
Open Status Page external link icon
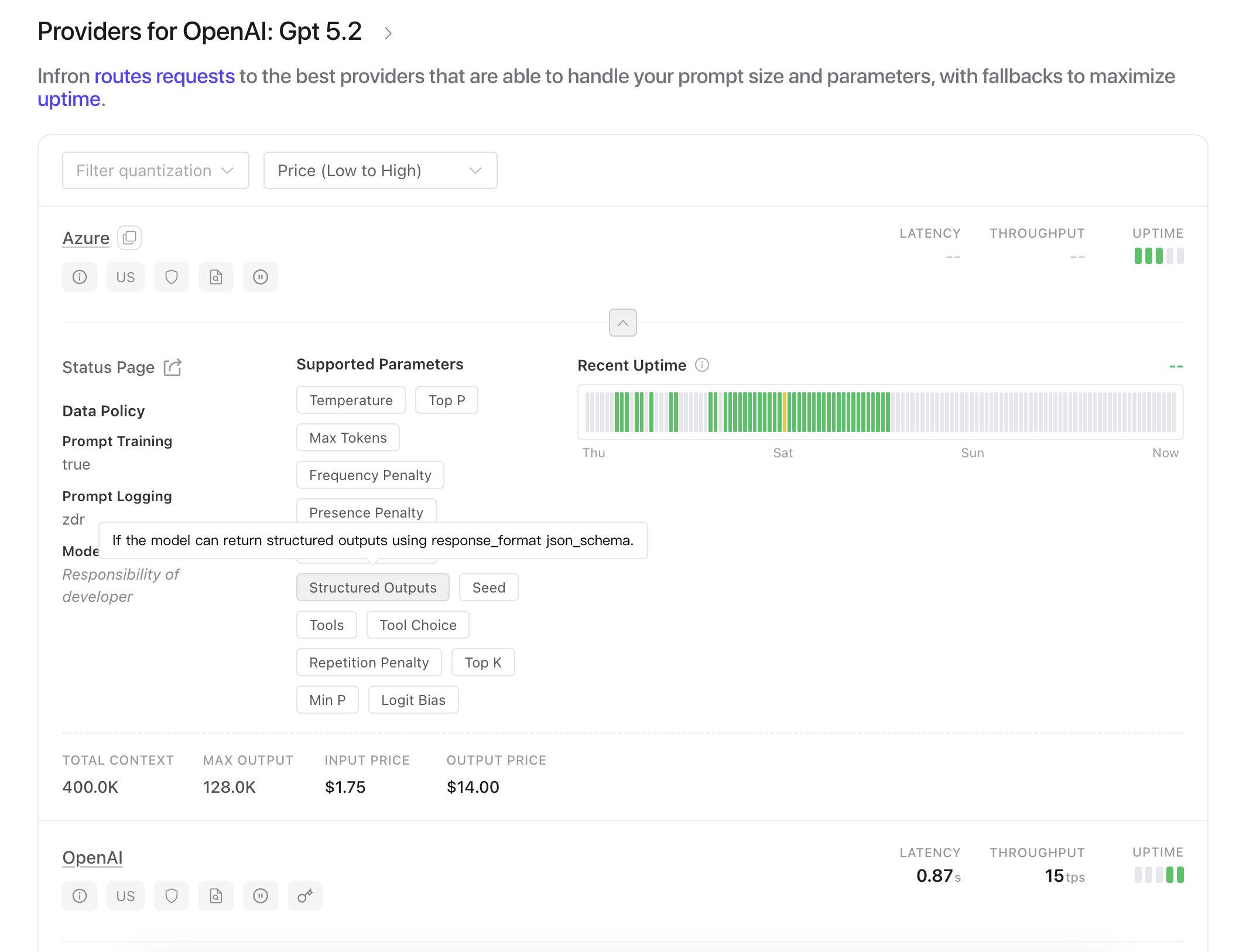click(173, 368)
